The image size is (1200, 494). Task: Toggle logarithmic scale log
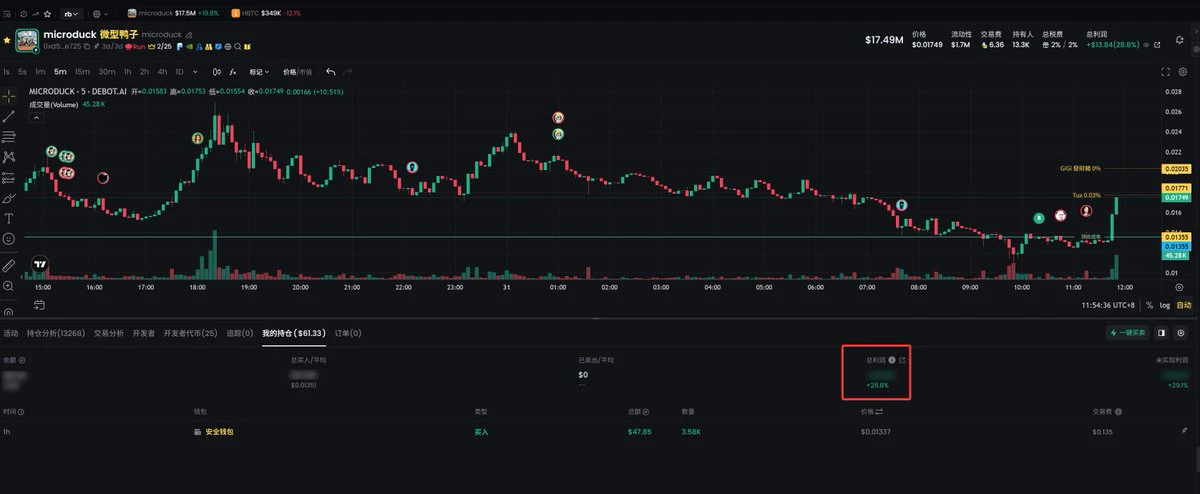tap(1164, 304)
